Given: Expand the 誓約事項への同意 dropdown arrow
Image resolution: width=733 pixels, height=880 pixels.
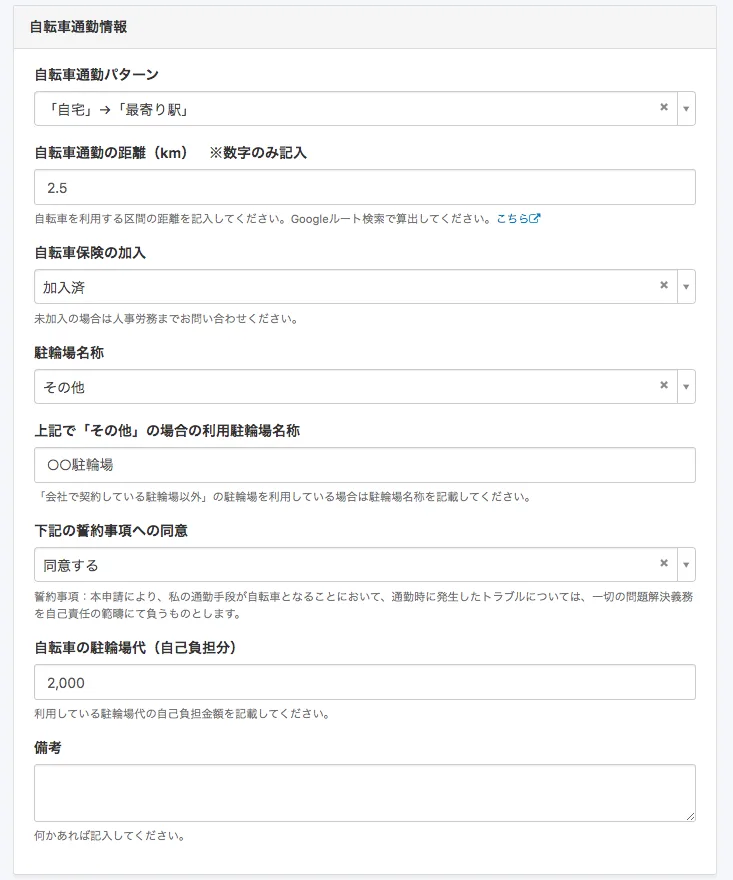Looking at the screenshot, I should point(686,564).
